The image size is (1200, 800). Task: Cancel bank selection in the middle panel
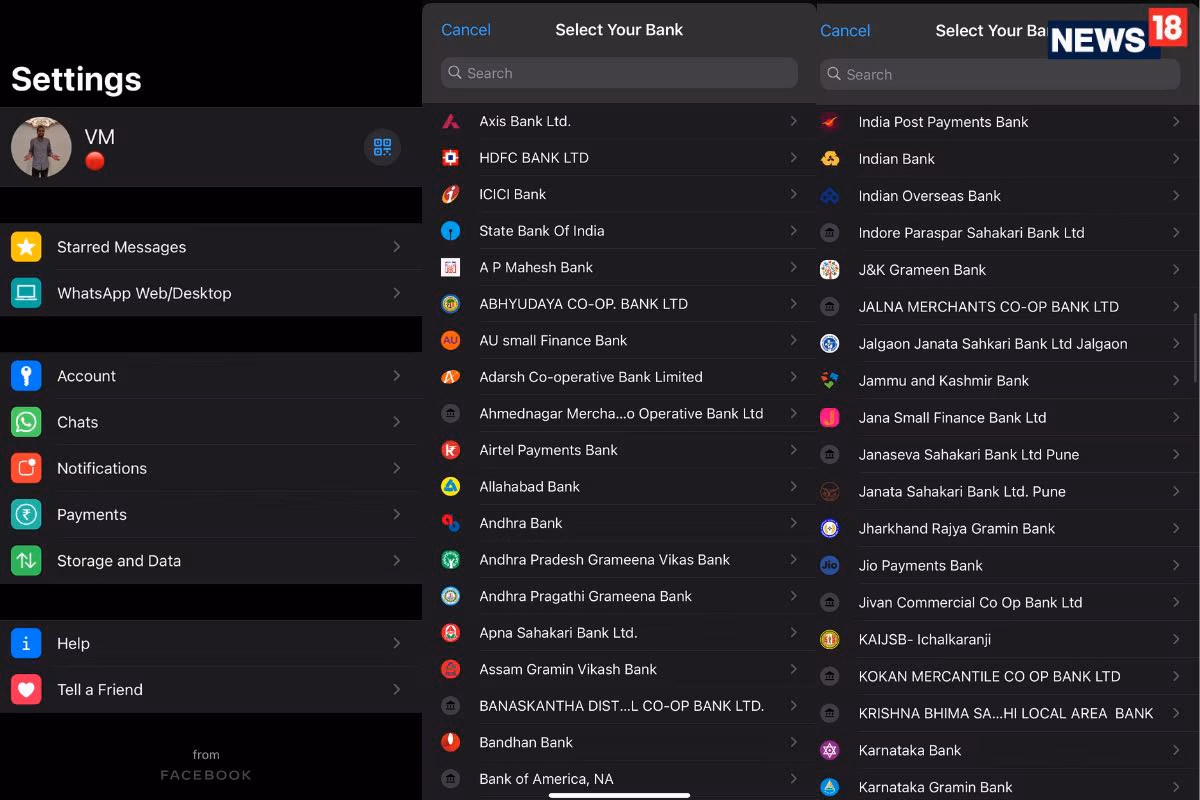(466, 30)
